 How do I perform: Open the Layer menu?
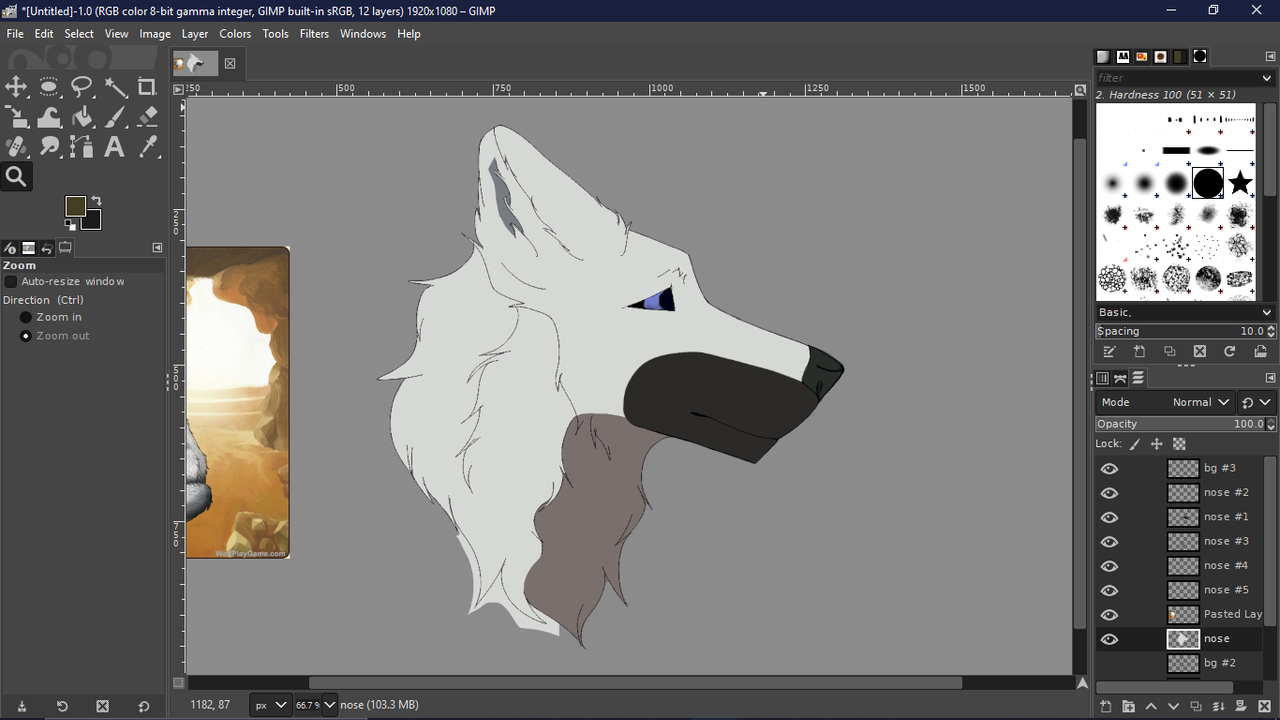195,33
